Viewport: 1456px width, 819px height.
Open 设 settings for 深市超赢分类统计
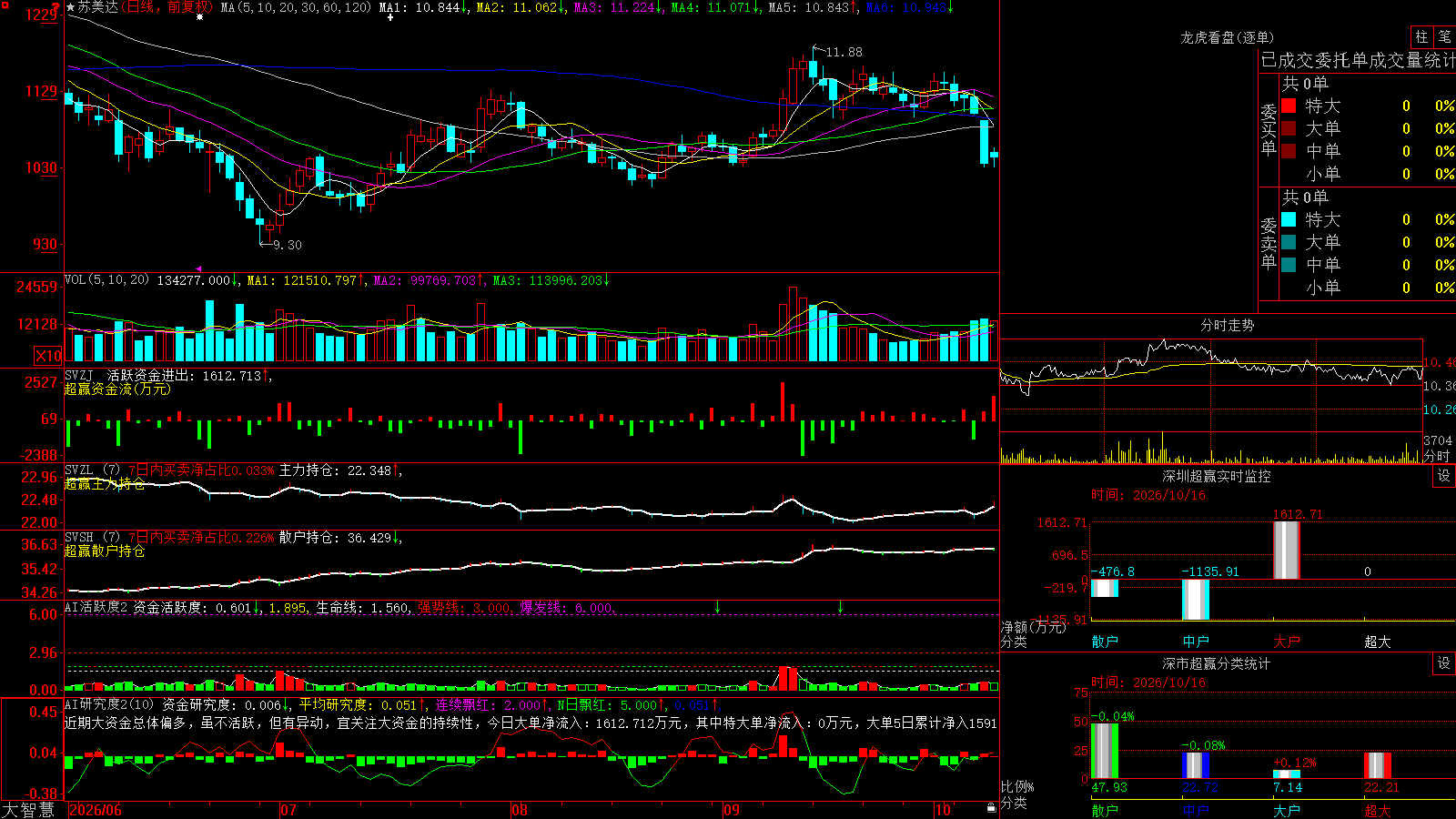pyautogui.click(x=1444, y=663)
